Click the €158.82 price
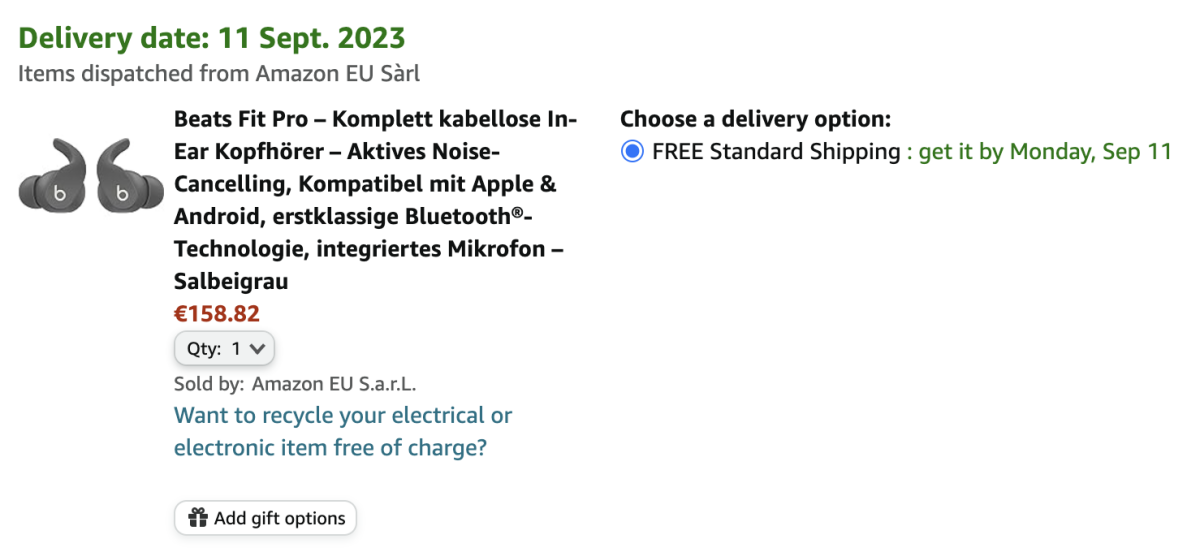 [x=217, y=314]
